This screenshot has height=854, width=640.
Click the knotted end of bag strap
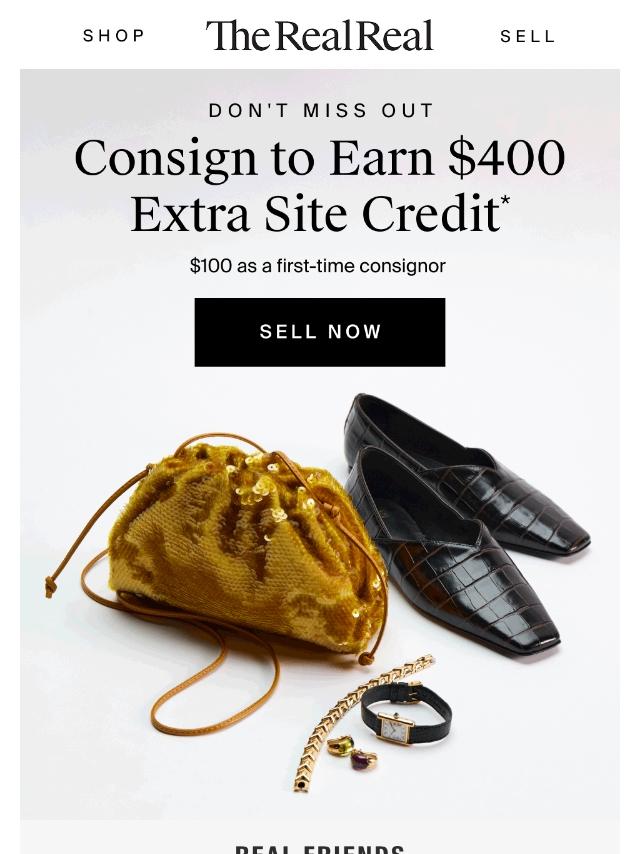point(49,588)
